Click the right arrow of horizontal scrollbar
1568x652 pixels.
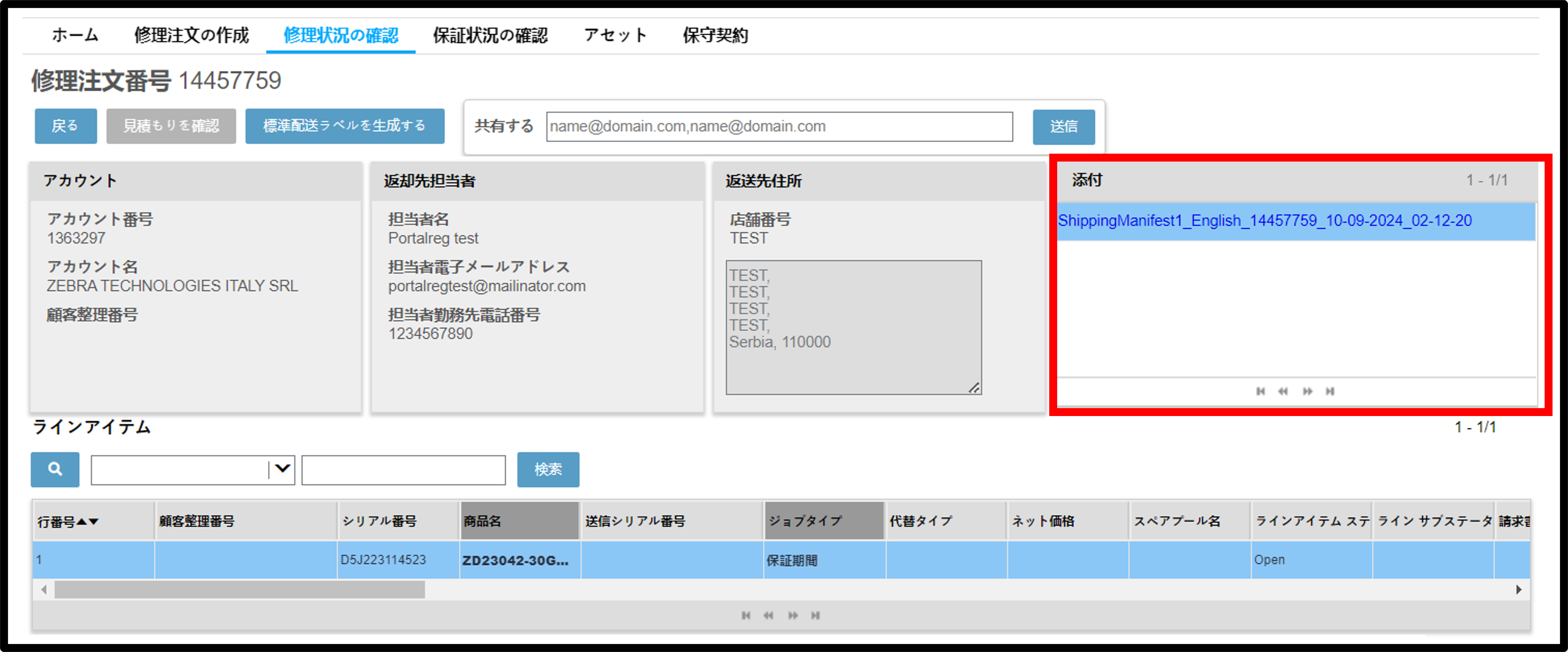point(1518,589)
